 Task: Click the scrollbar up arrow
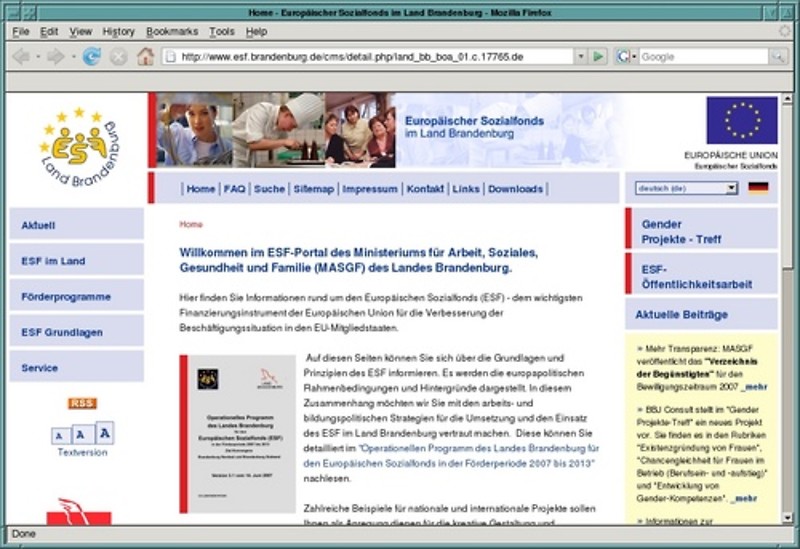point(787,98)
